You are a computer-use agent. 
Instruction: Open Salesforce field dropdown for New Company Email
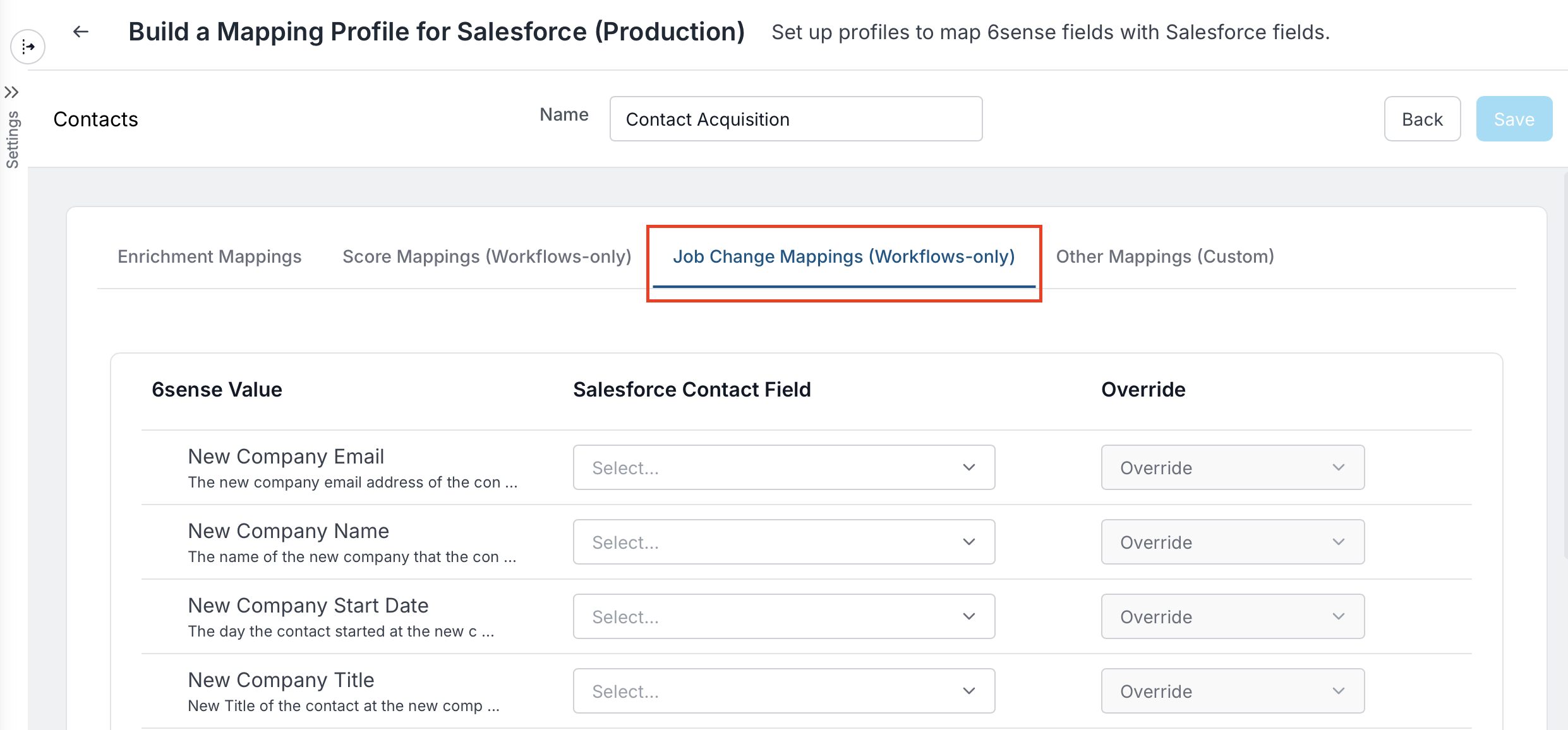[784, 467]
